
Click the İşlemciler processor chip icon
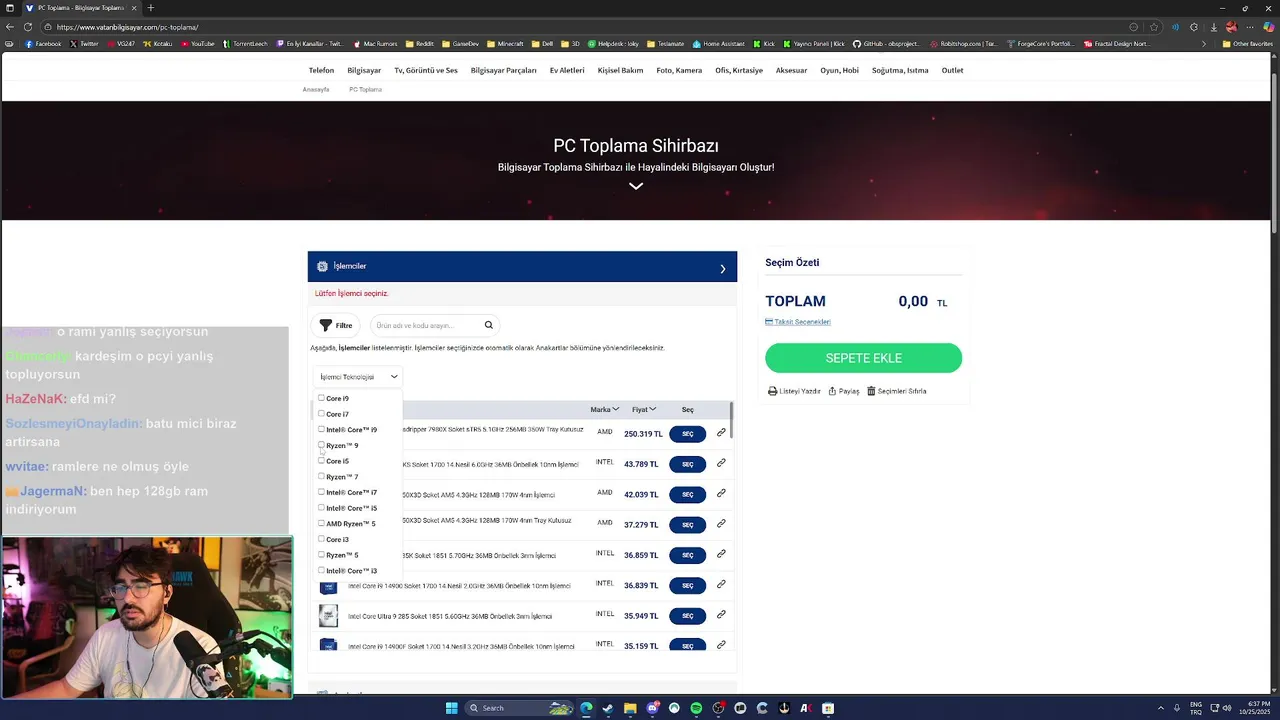pos(322,266)
